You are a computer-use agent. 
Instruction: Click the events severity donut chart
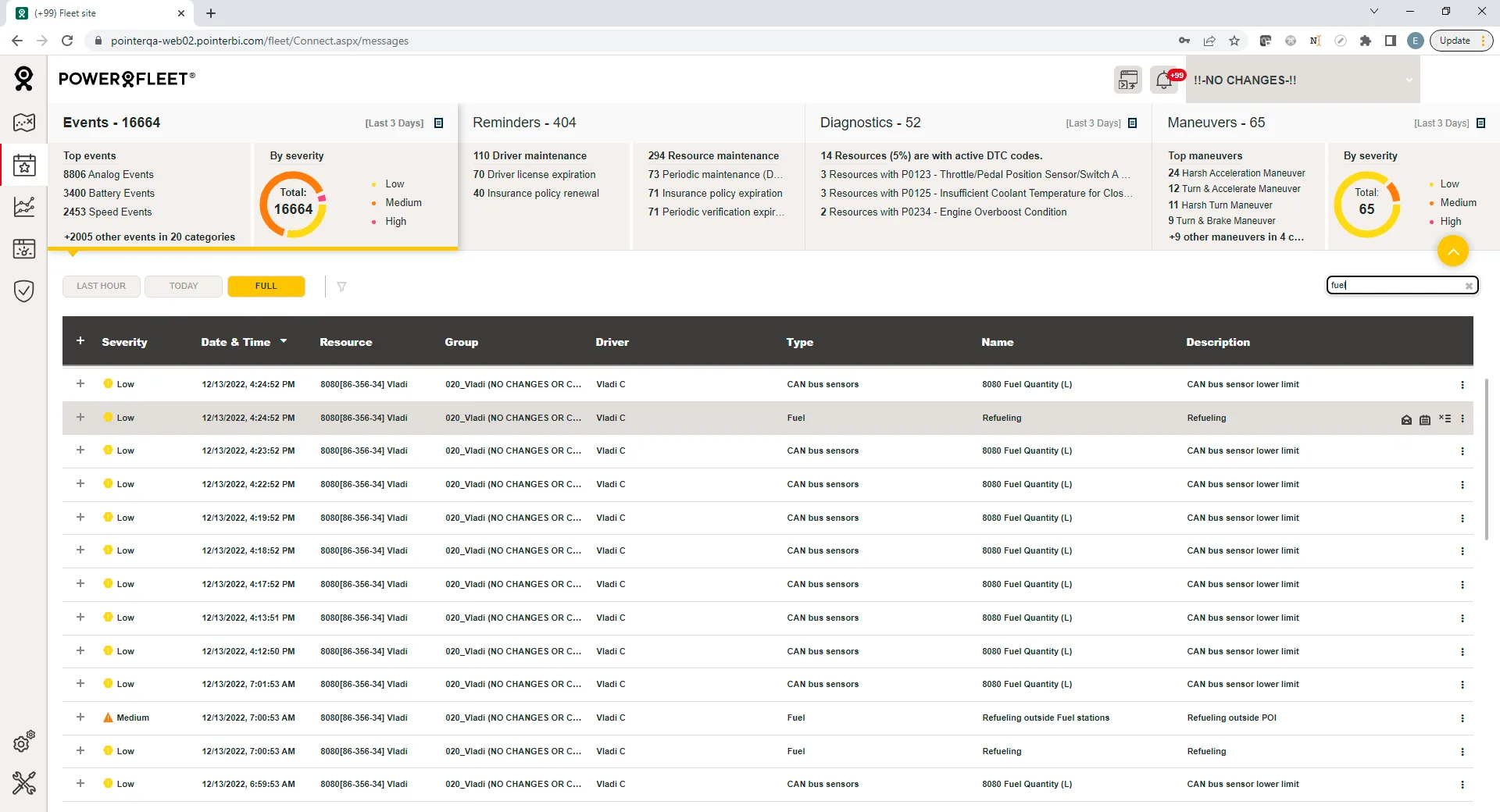(293, 205)
